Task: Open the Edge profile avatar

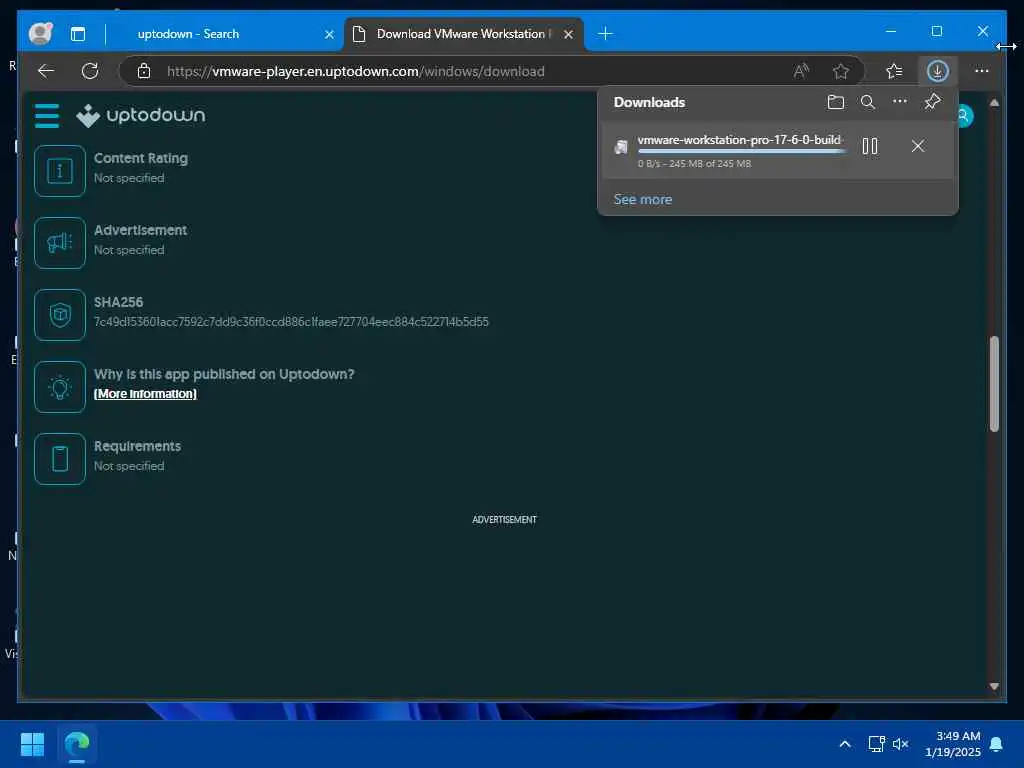Action: tap(40, 33)
